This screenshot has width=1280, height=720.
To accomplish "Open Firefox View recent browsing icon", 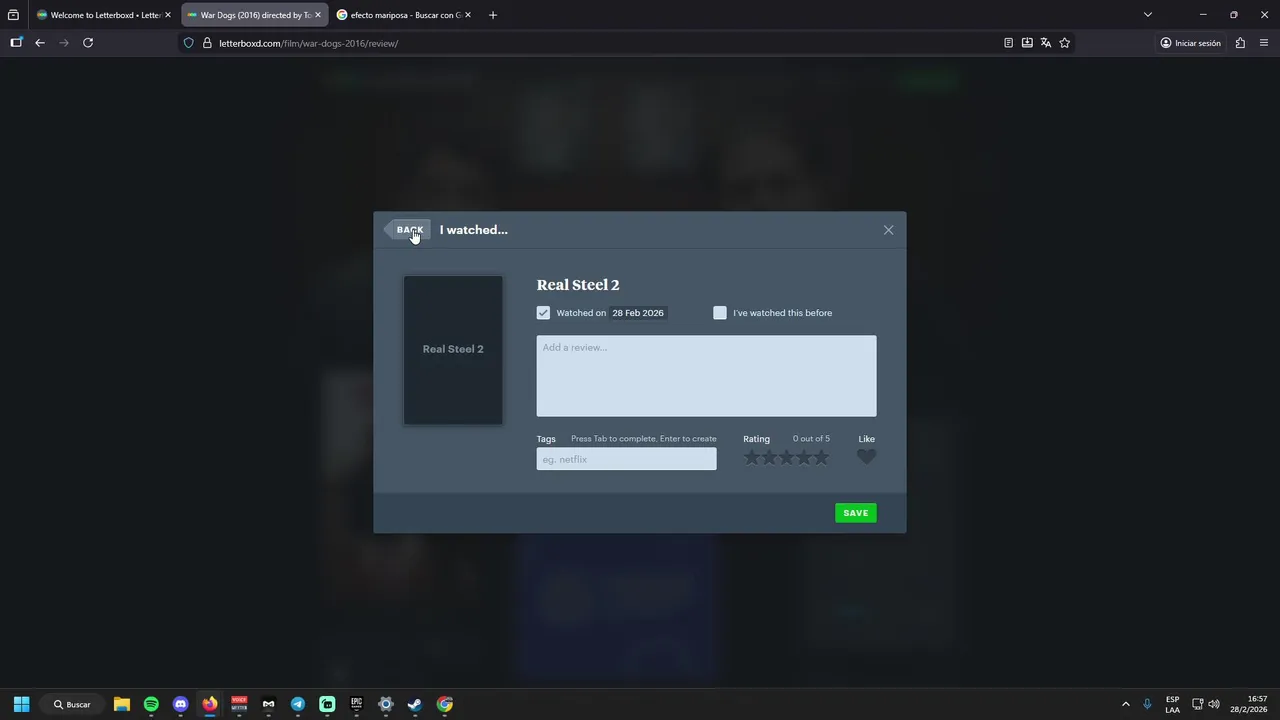I will coord(13,15).
